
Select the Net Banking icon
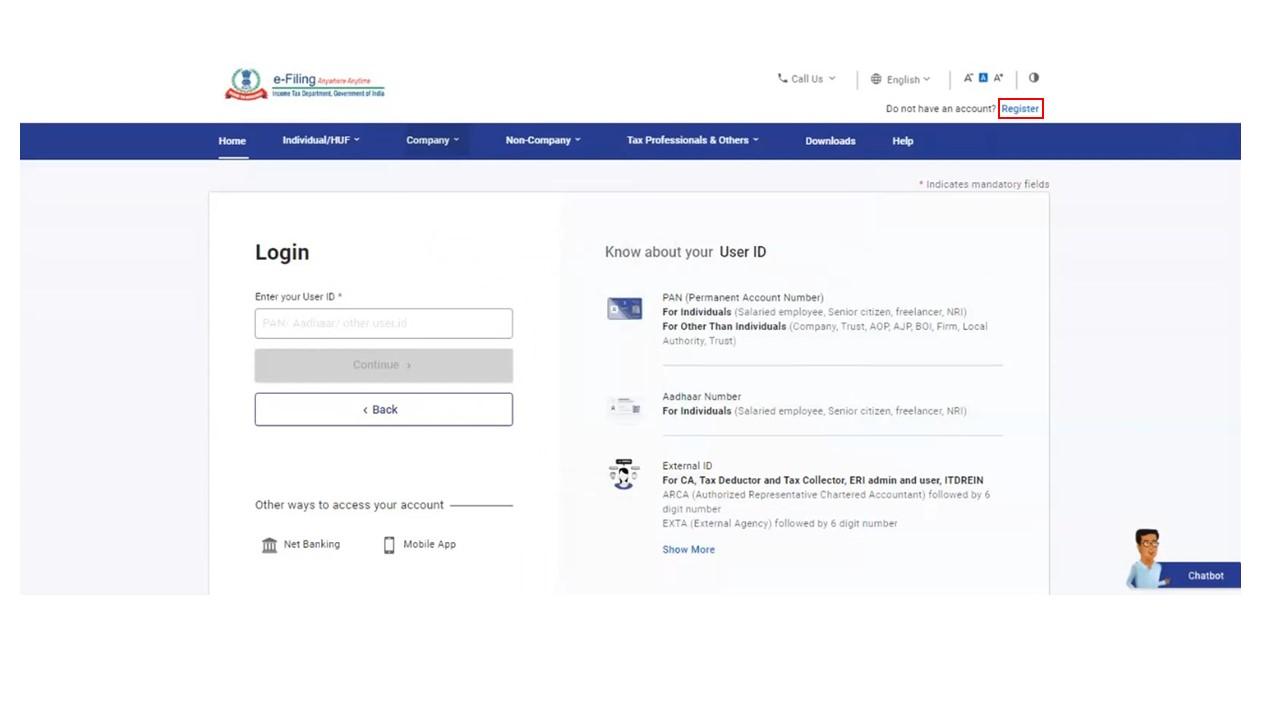click(268, 544)
